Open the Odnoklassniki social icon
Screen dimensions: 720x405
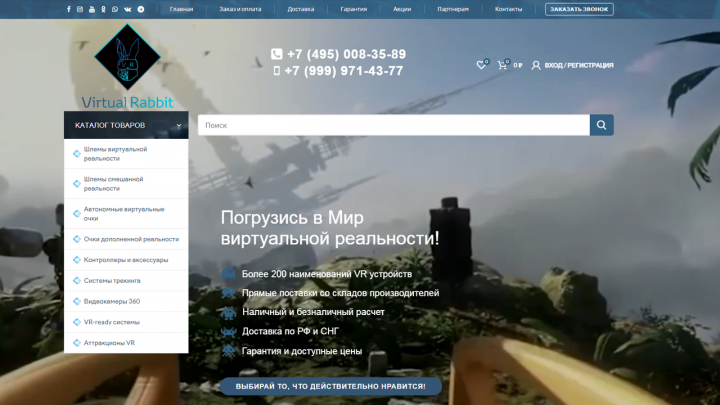coord(103,9)
